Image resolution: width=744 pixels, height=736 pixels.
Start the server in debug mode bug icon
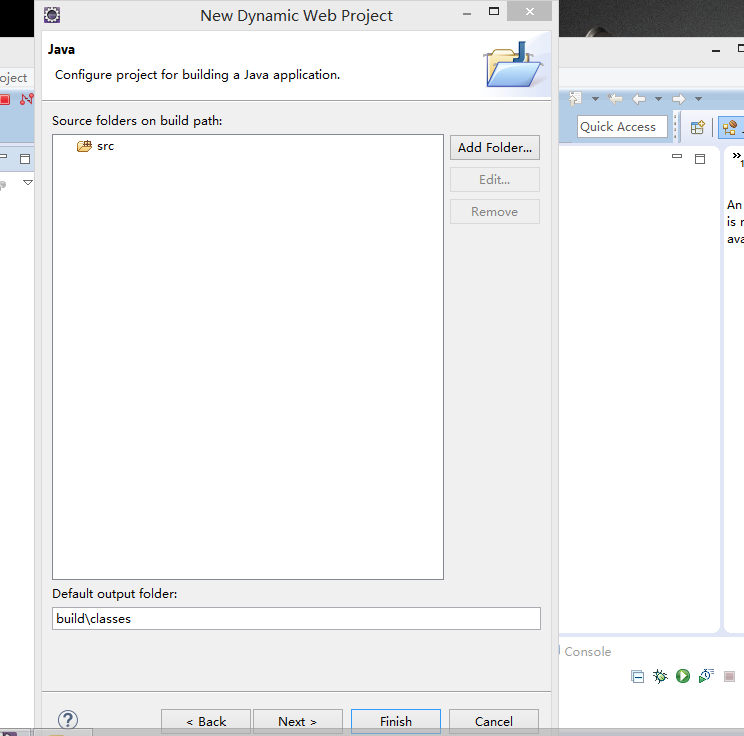coord(660,676)
